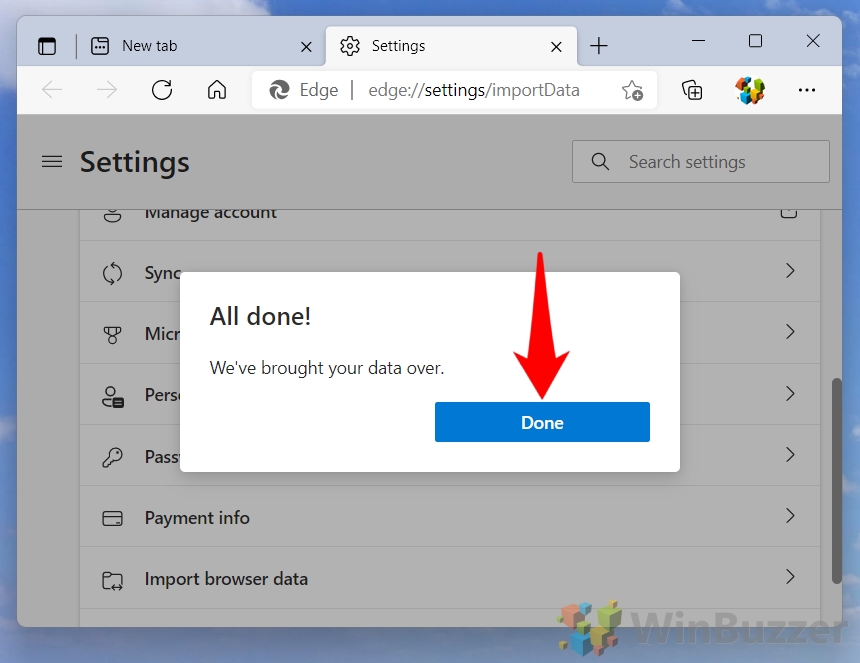
Task: Expand the Payment info chevron
Action: coord(790,515)
